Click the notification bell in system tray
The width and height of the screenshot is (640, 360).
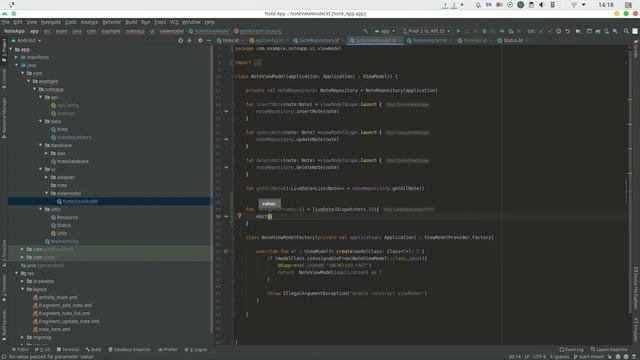tap(478, 5)
